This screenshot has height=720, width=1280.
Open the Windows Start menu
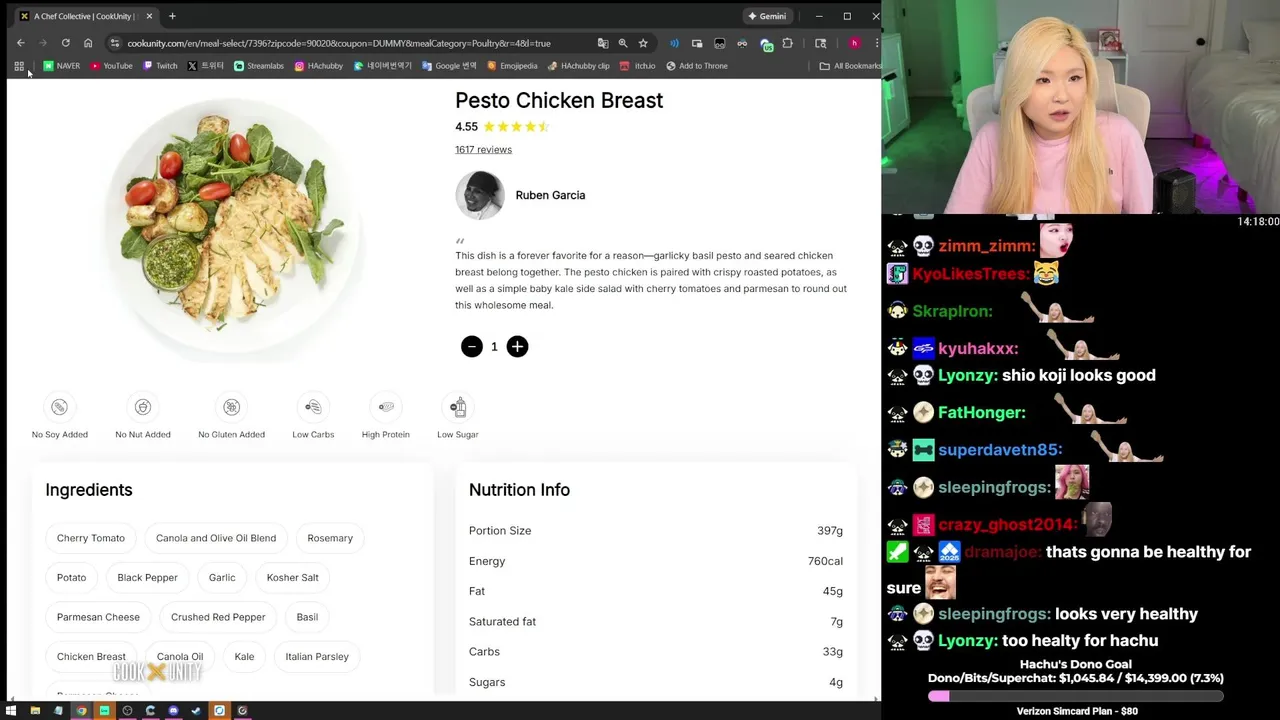(x=11, y=711)
